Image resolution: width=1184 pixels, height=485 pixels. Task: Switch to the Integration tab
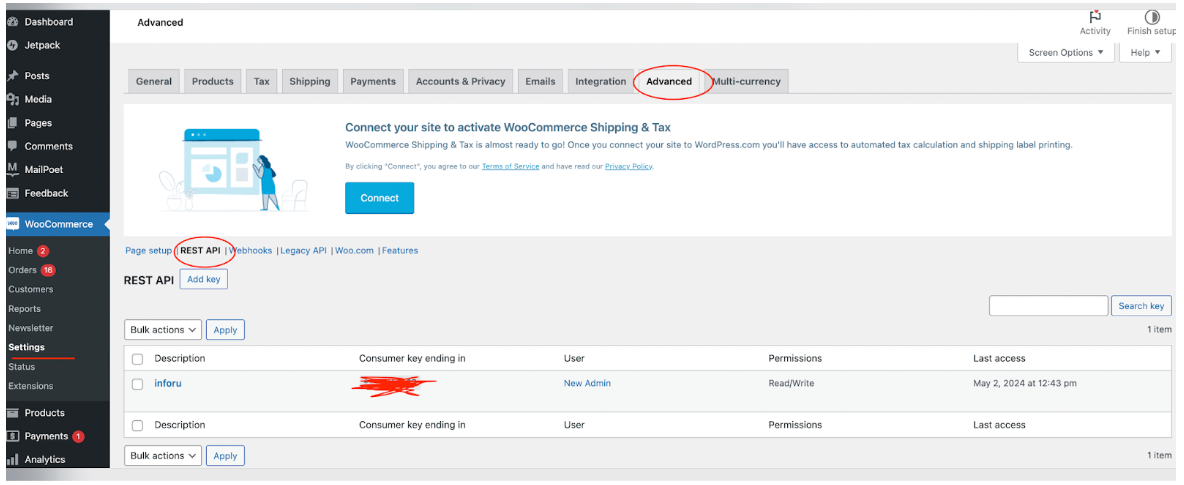tap(601, 82)
